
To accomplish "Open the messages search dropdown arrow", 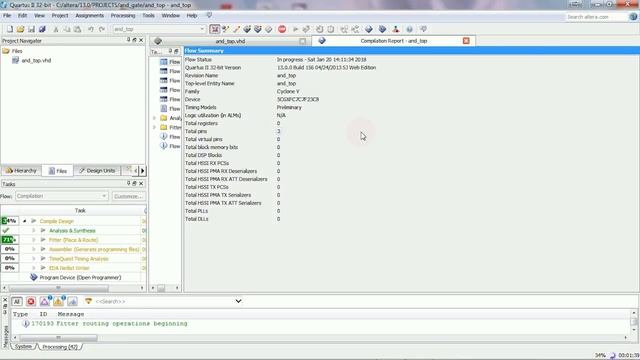I will click(x=238, y=301).
